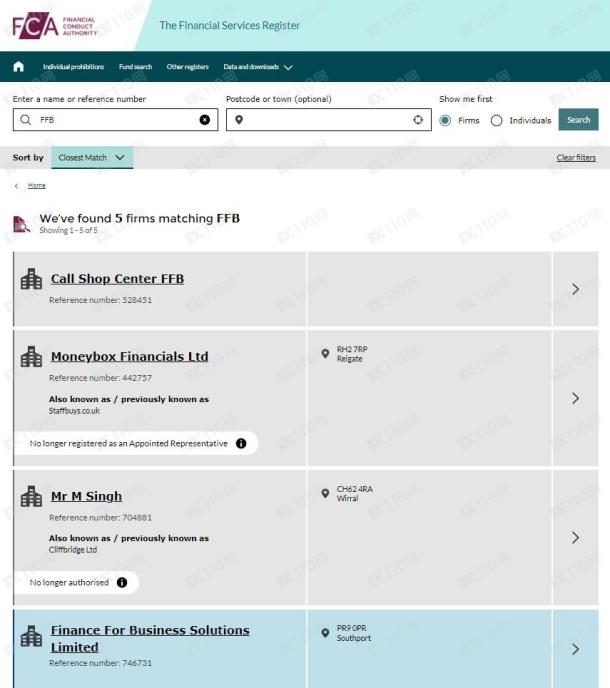
Task: Click the RH2 7RP postcode text
Action: pyautogui.click(x=352, y=349)
